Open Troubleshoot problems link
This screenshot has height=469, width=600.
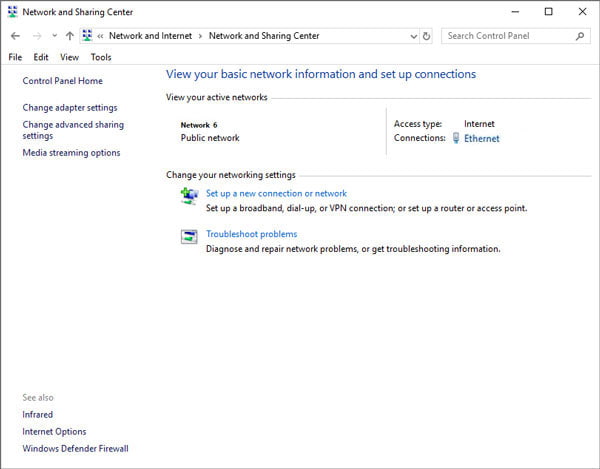[x=251, y=234]
